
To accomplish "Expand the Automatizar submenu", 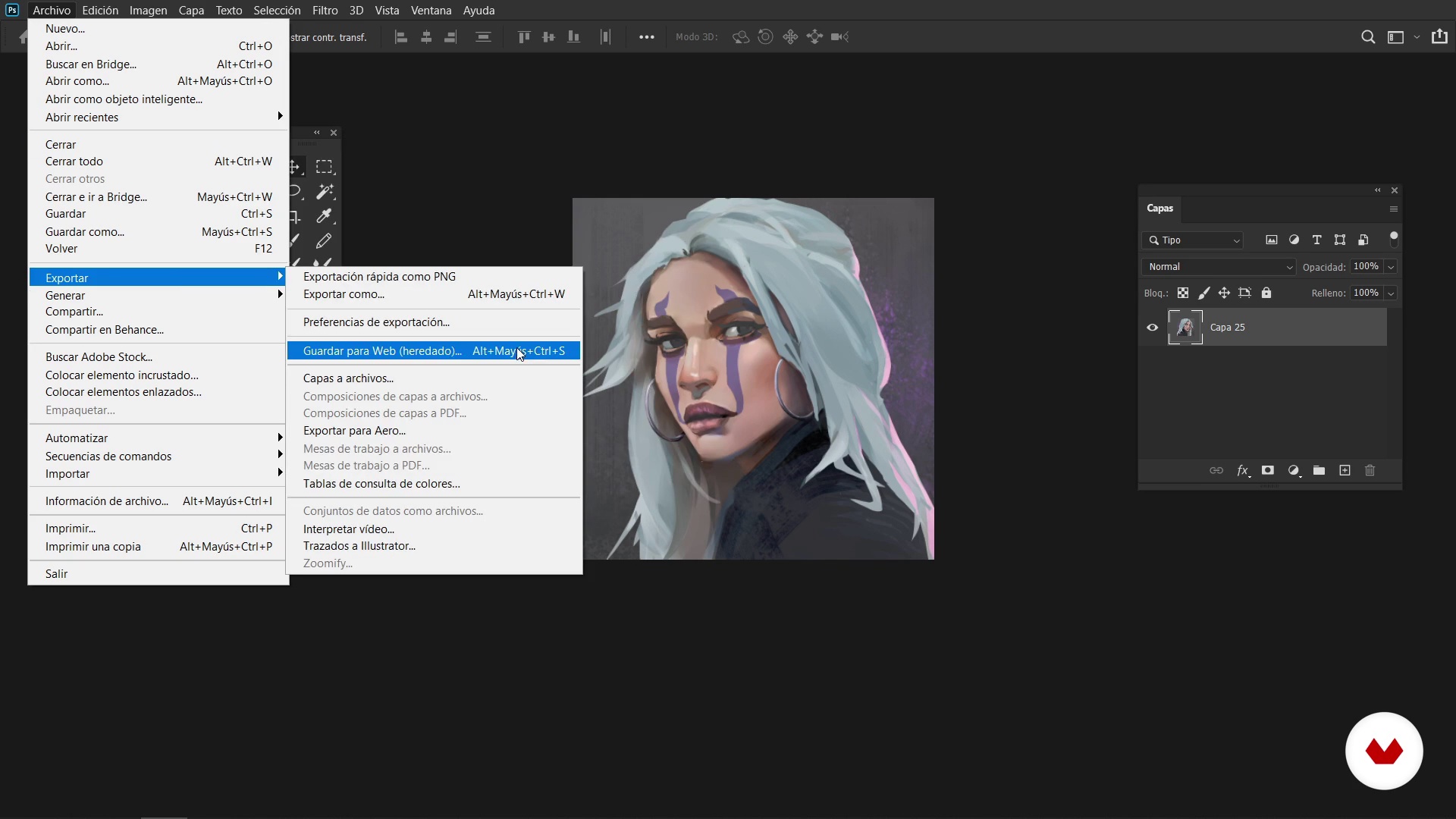I will pyautogui.click(x=158, y=438).
